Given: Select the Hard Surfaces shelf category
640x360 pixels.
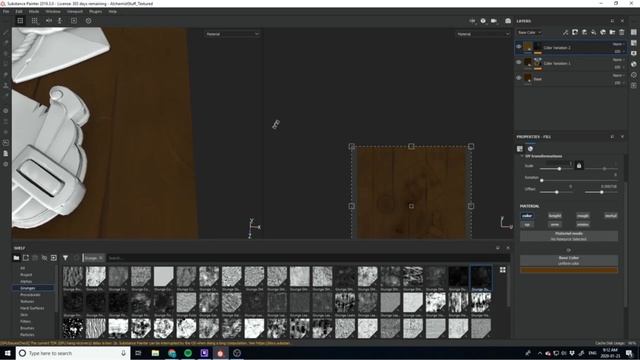Looking at the screenshot, I should click(32, 308).
